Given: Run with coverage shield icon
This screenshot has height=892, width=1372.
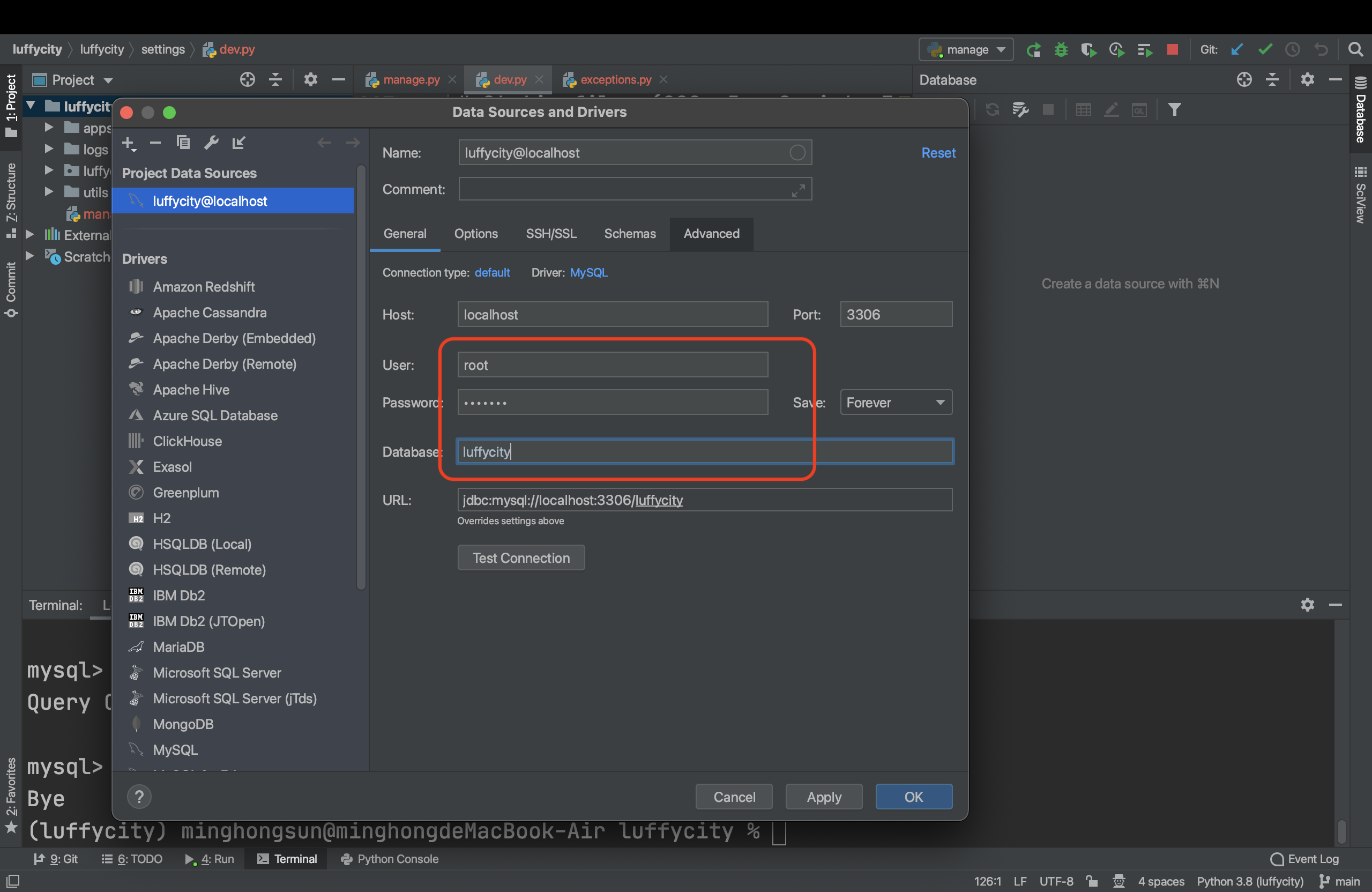Looking at the screenshot, I should click(1088, 50).
